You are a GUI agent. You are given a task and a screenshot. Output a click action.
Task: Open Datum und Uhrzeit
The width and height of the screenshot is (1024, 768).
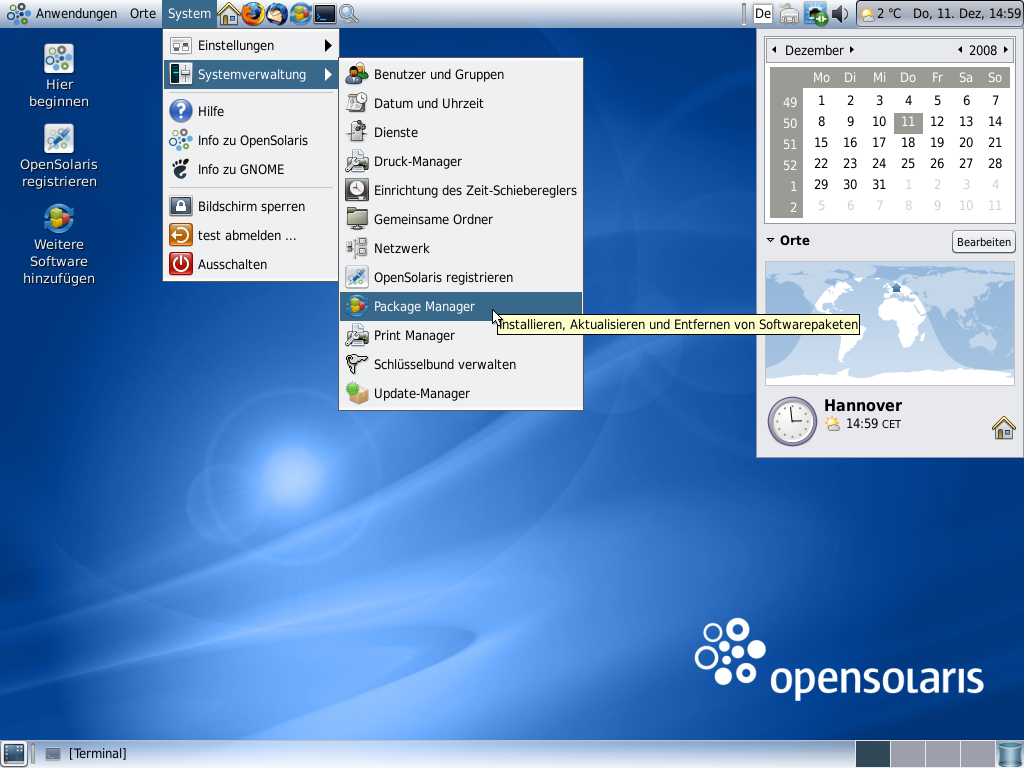460,103
